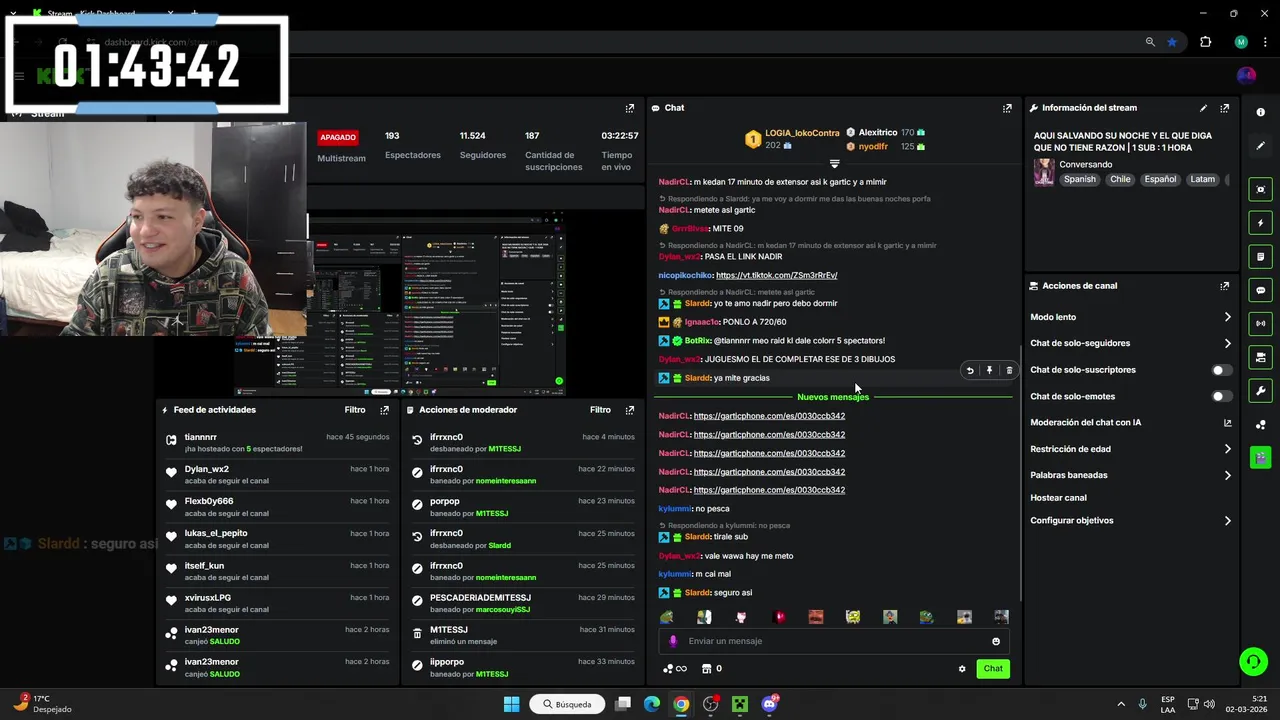Viewport: 1280px width, 720px height.
Task: Jump to Nuevos mensajes divider
Action: [x=833, y=397]
